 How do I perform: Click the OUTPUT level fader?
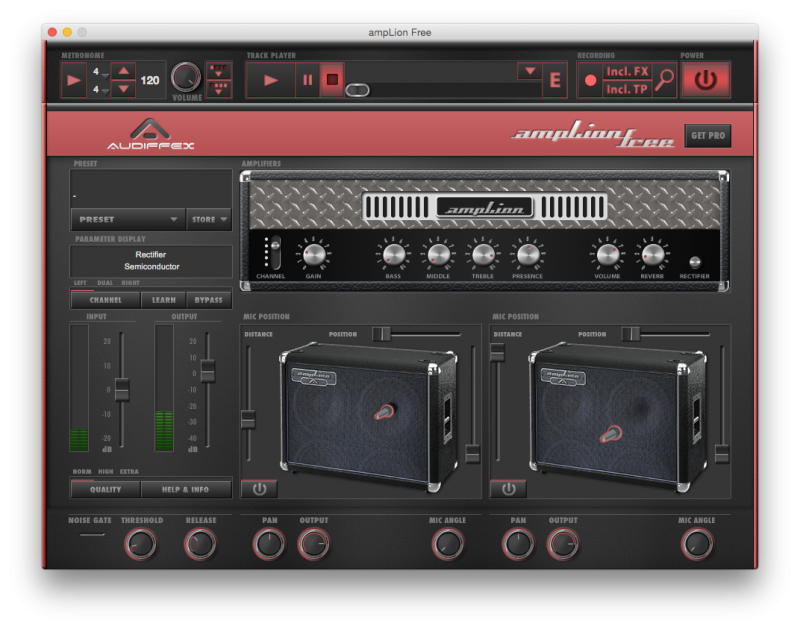pos(208,371)
